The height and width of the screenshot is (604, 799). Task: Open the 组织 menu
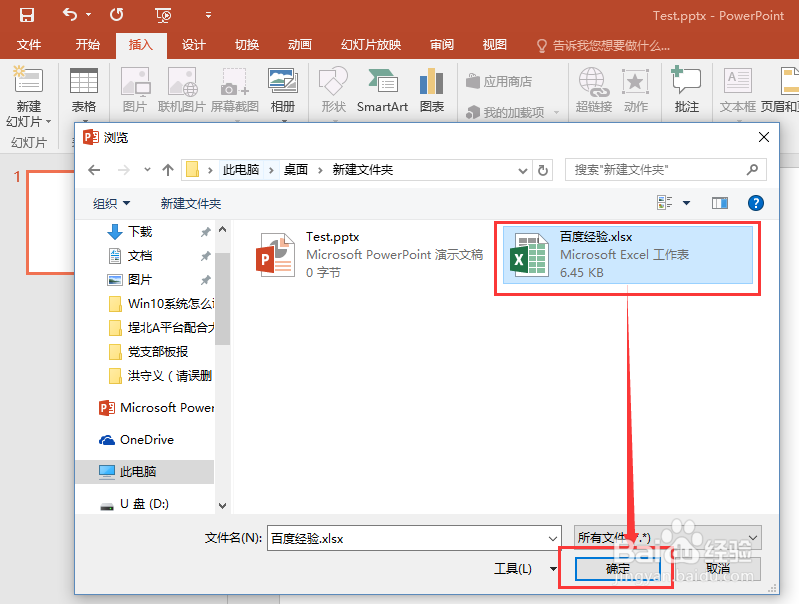[112, 203]
